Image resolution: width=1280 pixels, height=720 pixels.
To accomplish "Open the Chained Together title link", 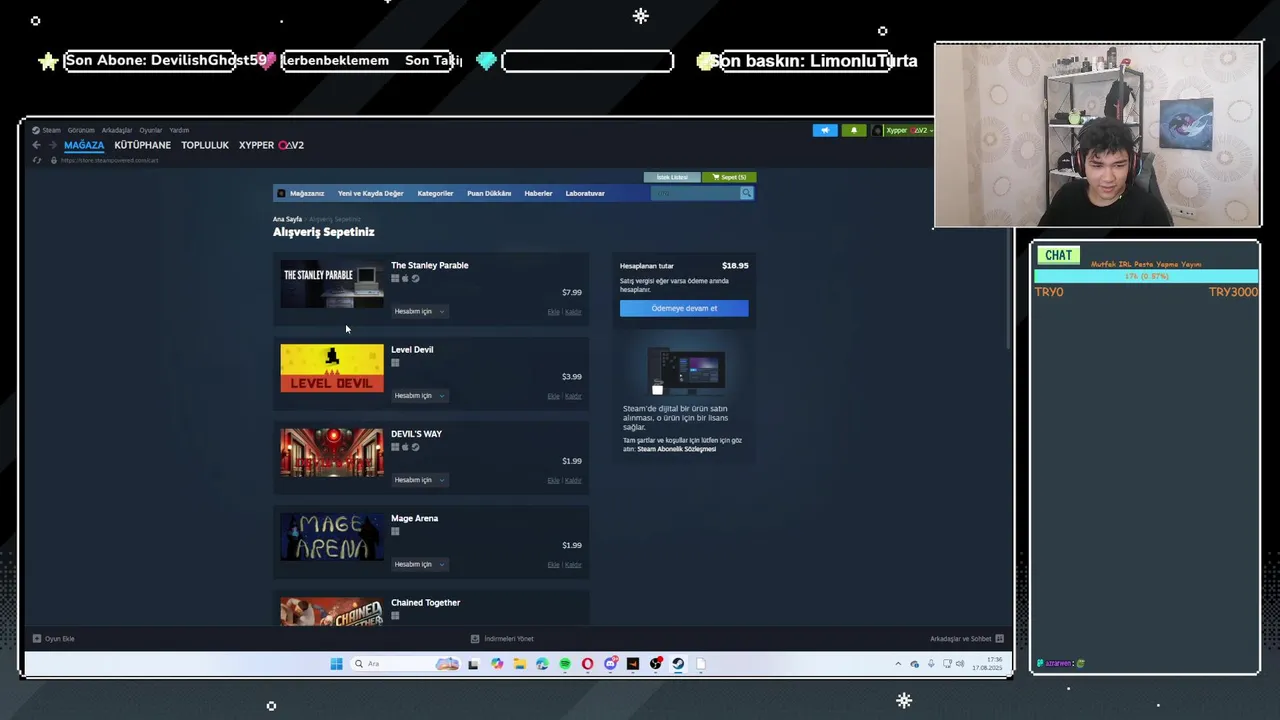I will 425,602.
